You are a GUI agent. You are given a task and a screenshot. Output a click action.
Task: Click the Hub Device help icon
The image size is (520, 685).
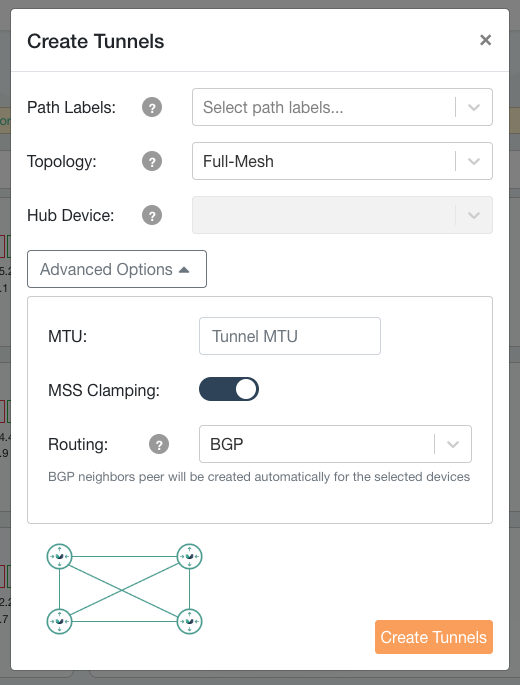152,215
